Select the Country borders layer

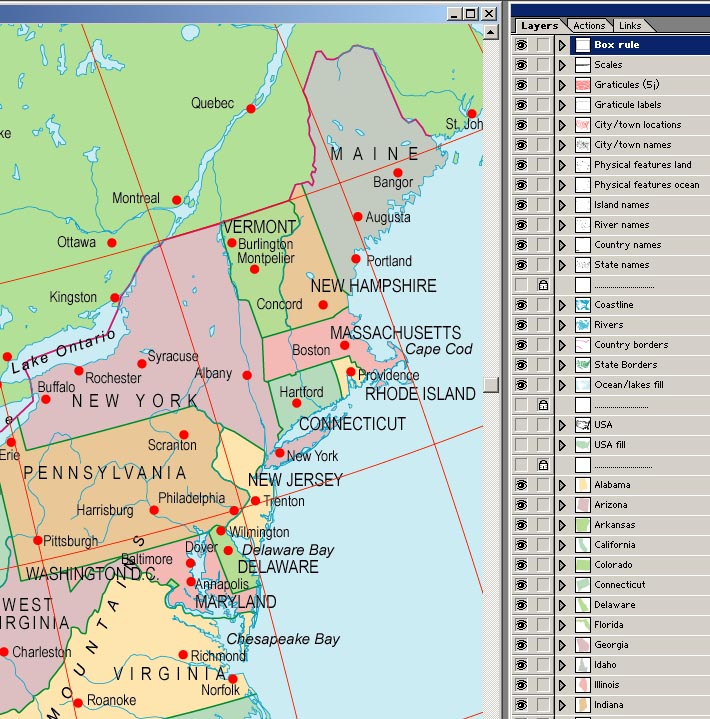pyautogui.click(x=631, y=345)
